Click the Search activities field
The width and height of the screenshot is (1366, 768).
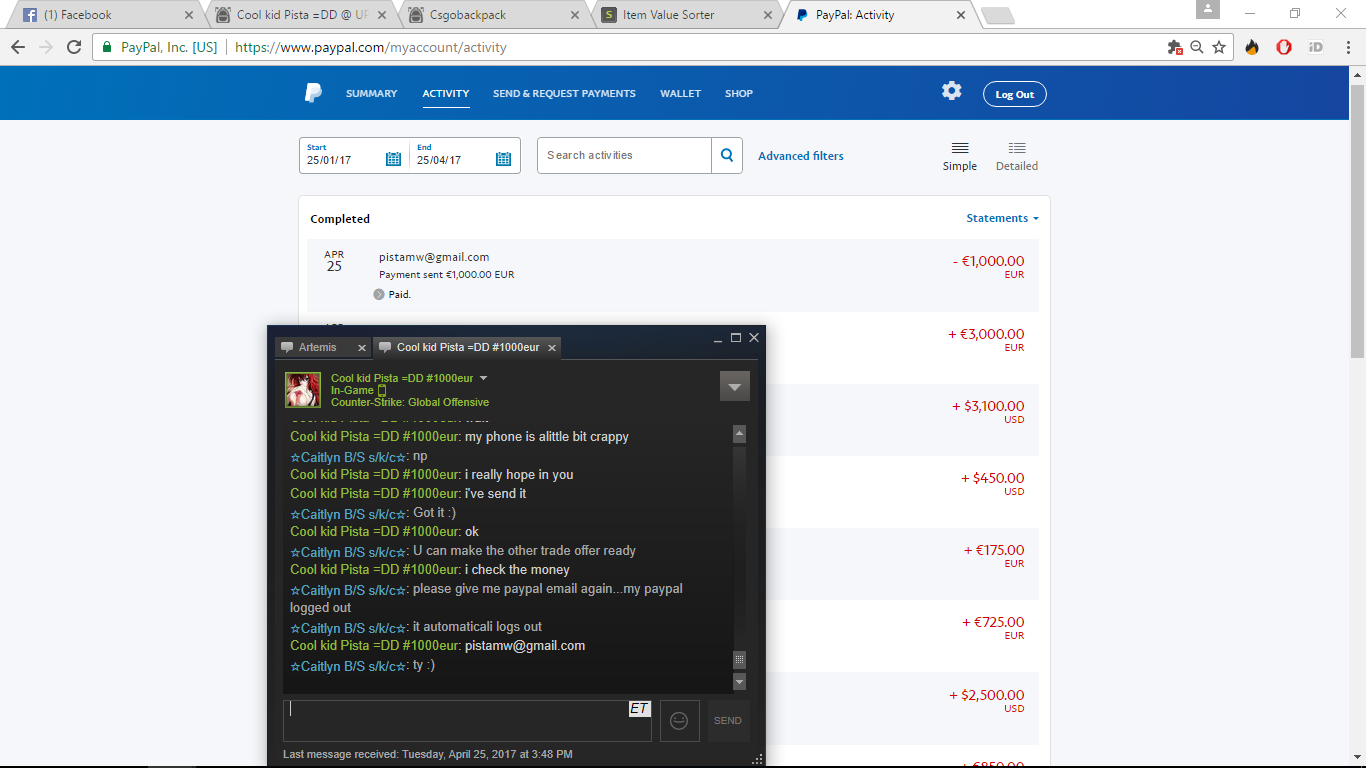pos(624,155)
